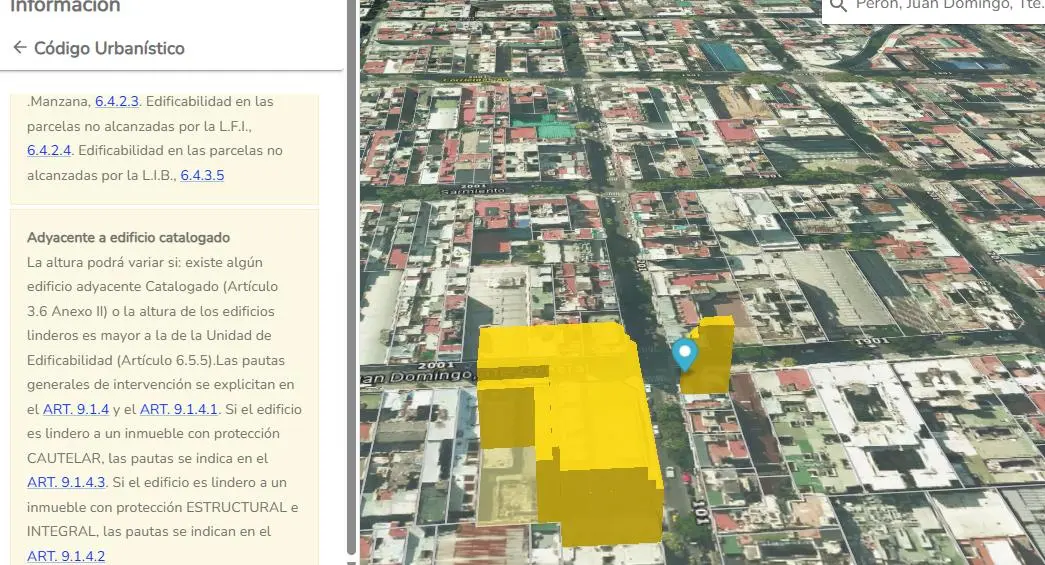
Task: Open link ART. 9.1.4.2
Action: [66, 556]
